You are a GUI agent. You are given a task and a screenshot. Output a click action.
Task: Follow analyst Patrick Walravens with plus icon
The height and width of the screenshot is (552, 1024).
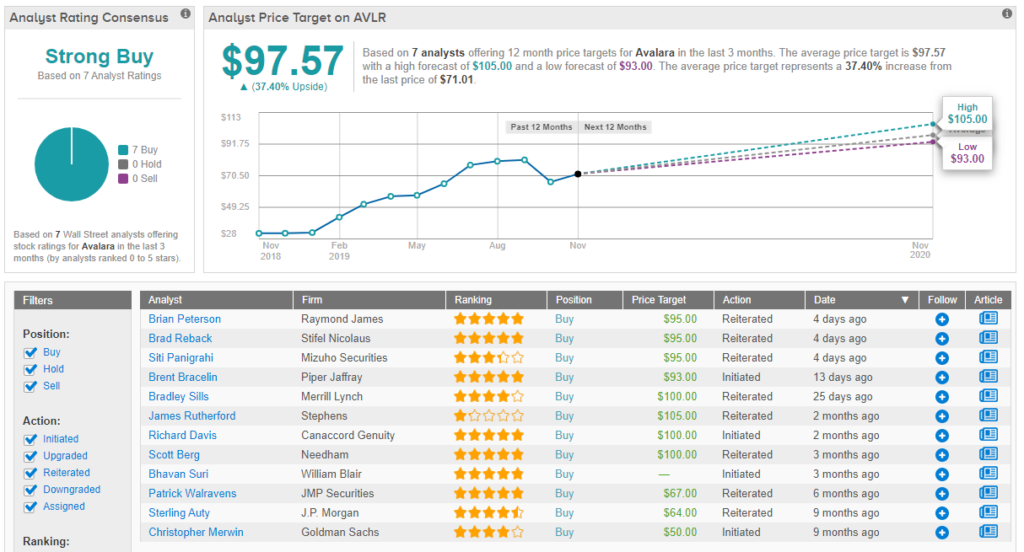point(942,494)
